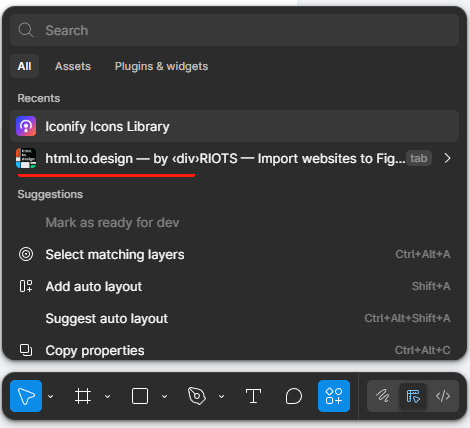The width and height of the screenshot is (470, 428).
Task: Click the Search input field
Action: [234, 30]
